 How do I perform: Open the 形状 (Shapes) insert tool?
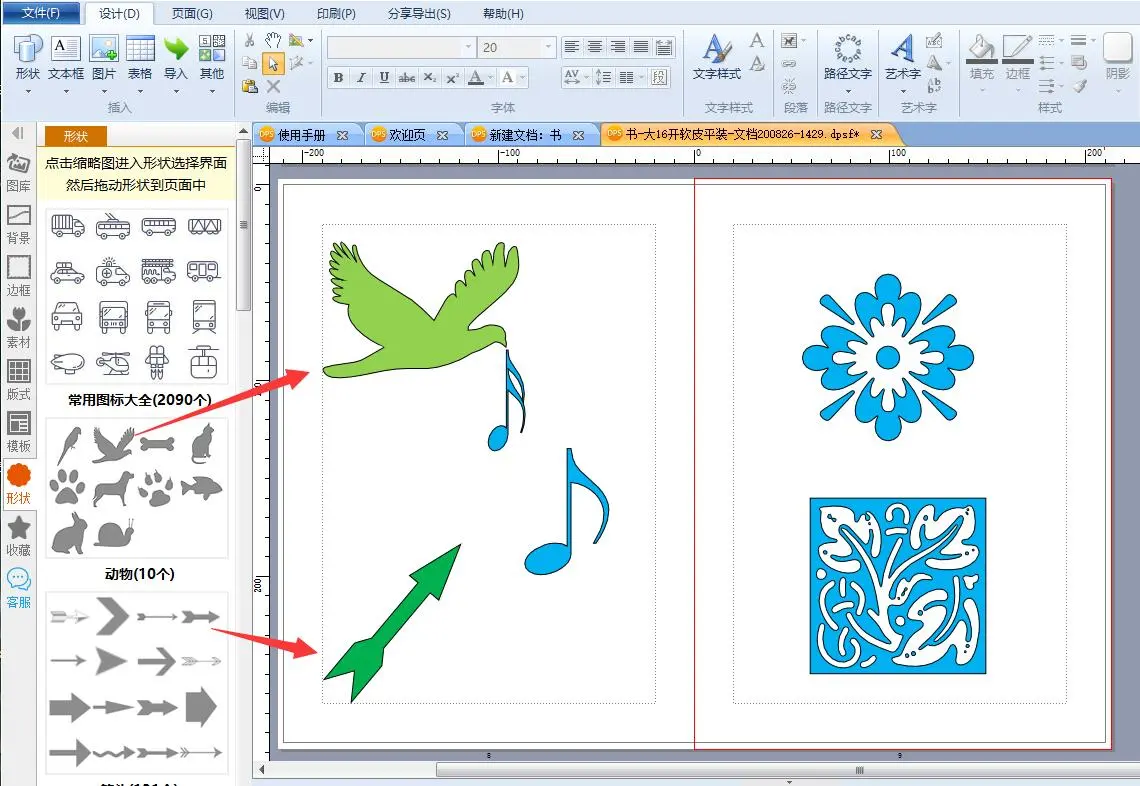pos(28,50)
